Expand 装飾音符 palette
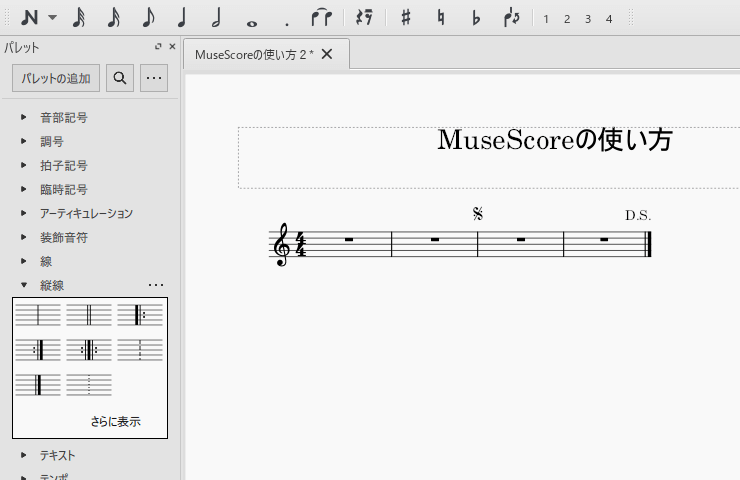The image size is (740, 480). tap(24, 237)
